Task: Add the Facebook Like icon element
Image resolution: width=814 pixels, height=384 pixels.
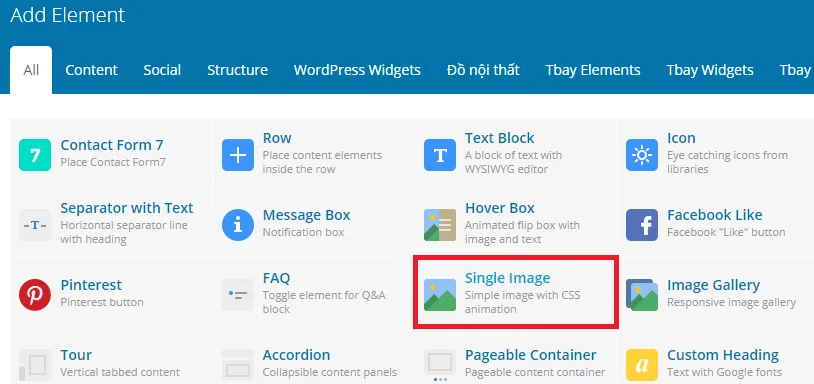Action: 642,225
